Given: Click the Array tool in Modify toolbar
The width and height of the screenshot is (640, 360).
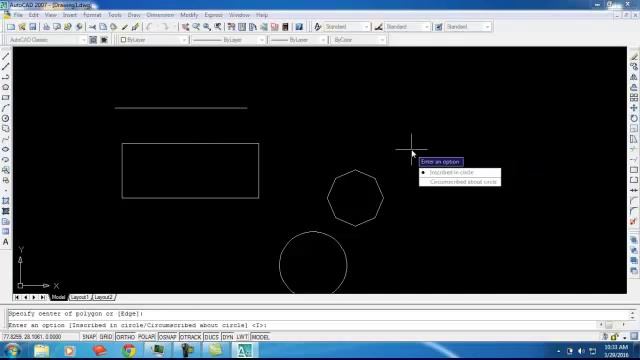Looking at the screenshot, I should pyautogui.click(x=633, y=98).
